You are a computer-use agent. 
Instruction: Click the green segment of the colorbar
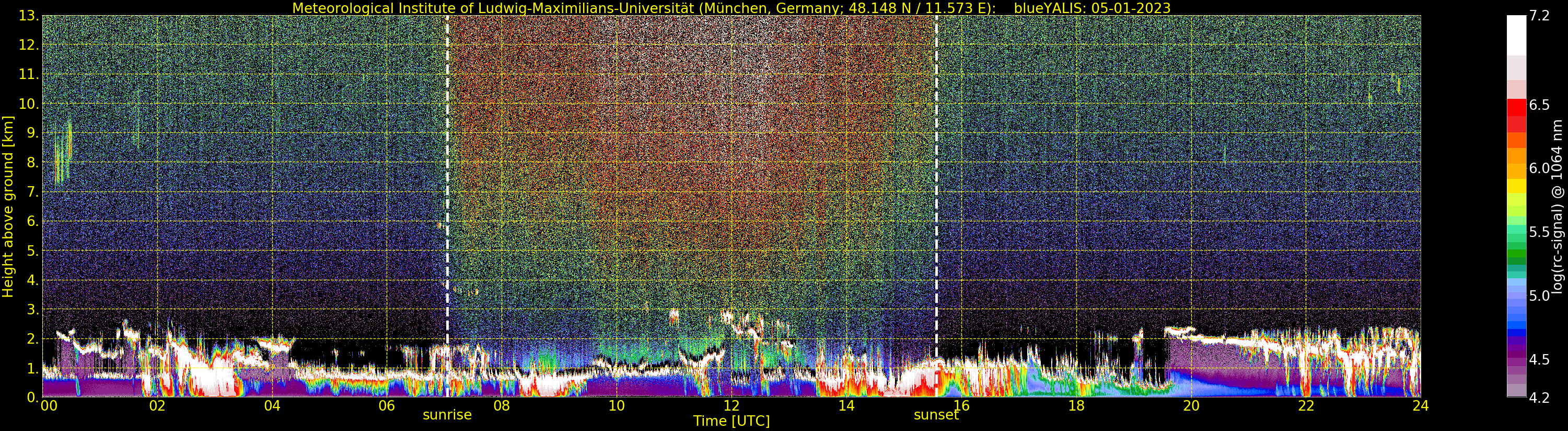tap(1516, 253)
